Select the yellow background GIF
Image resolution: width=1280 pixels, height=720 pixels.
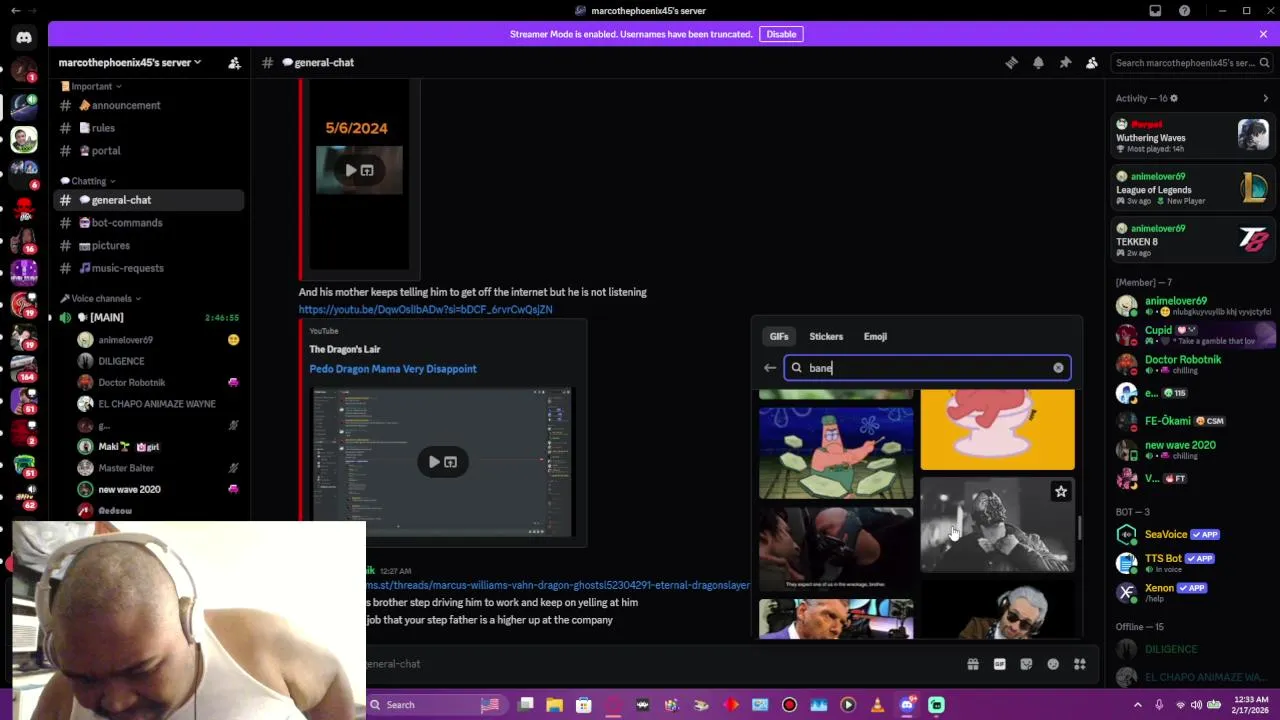[997, 430]
